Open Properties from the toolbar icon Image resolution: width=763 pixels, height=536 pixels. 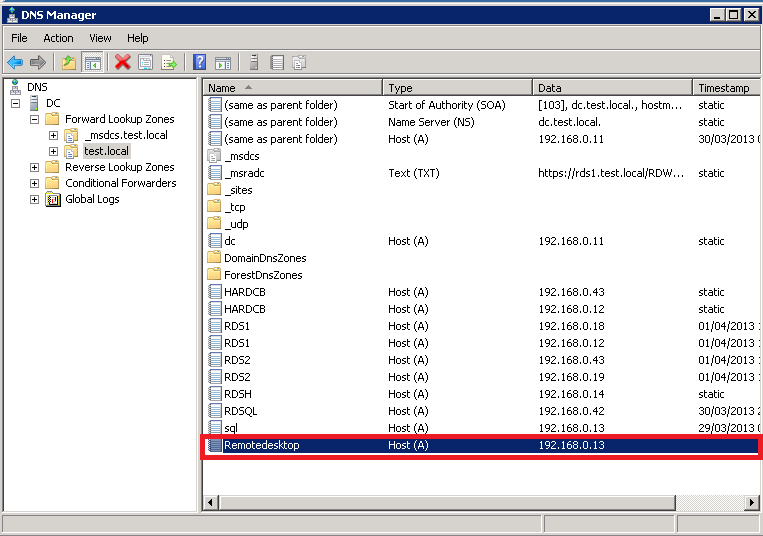coord(146,63)
